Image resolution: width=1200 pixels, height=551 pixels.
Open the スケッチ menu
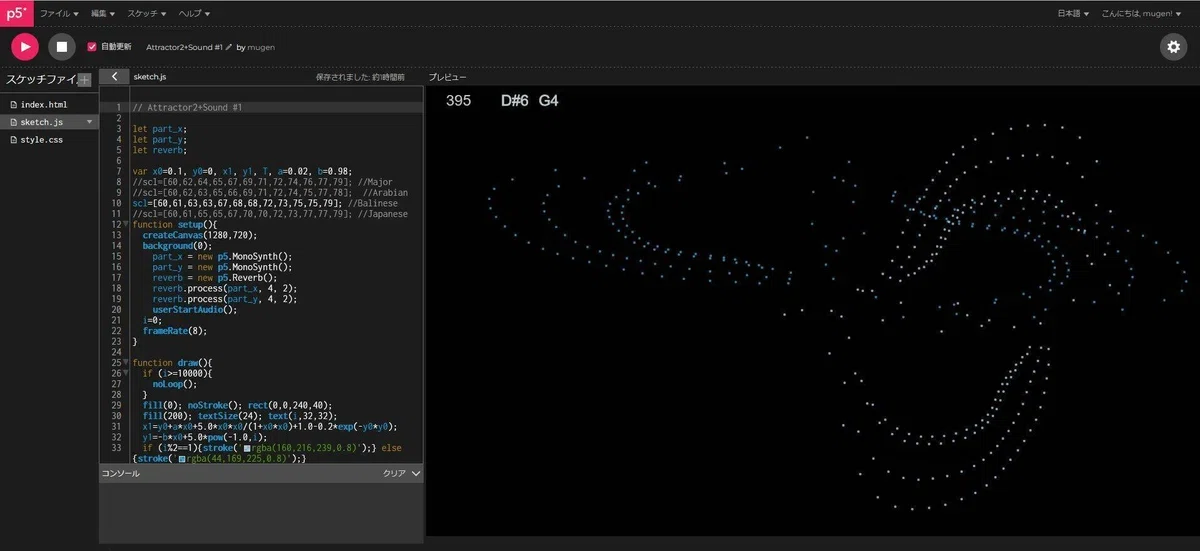tap(146, 14)
